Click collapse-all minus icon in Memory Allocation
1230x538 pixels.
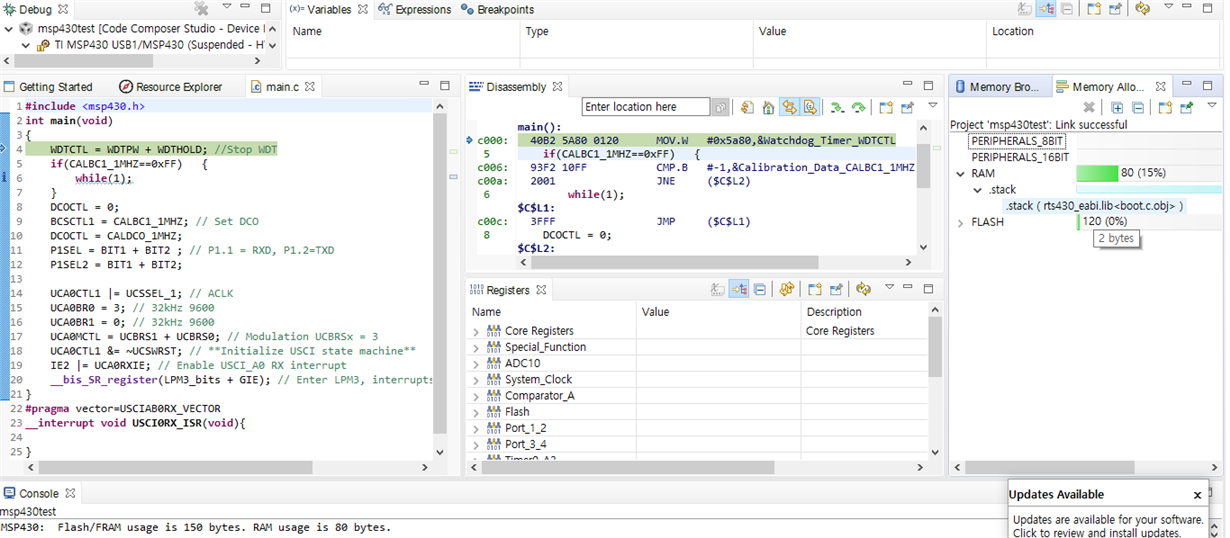[x=1137, y=107]
